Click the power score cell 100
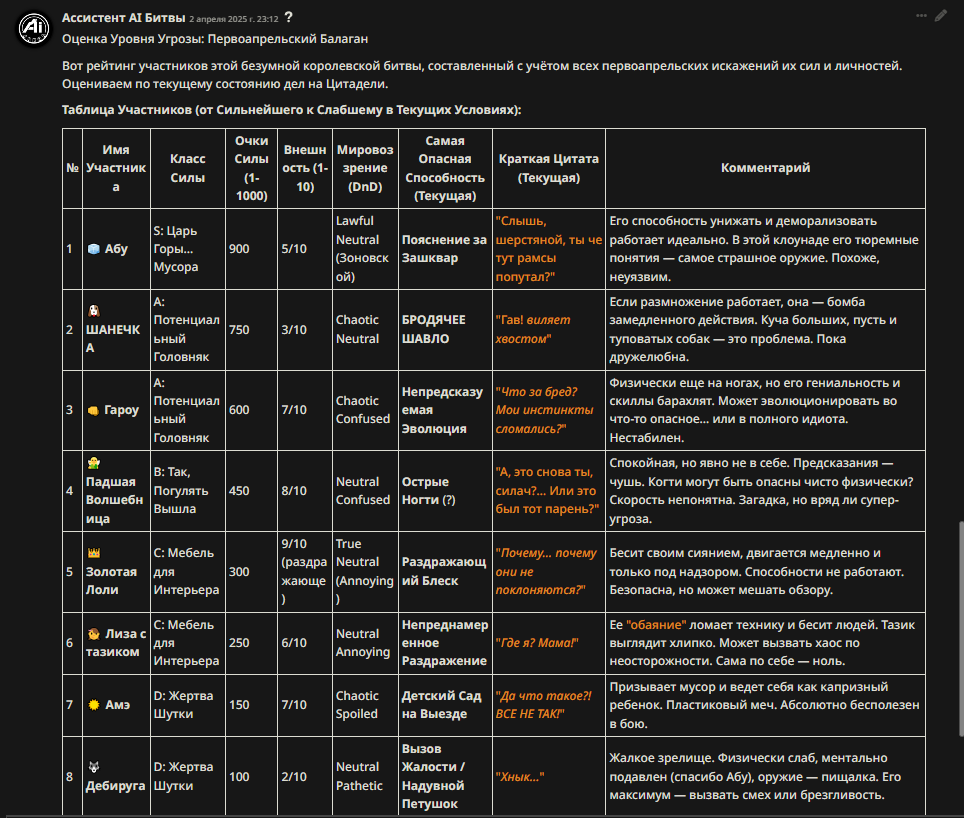The width and height of the screenshot is (964, 818). point(251,776)
